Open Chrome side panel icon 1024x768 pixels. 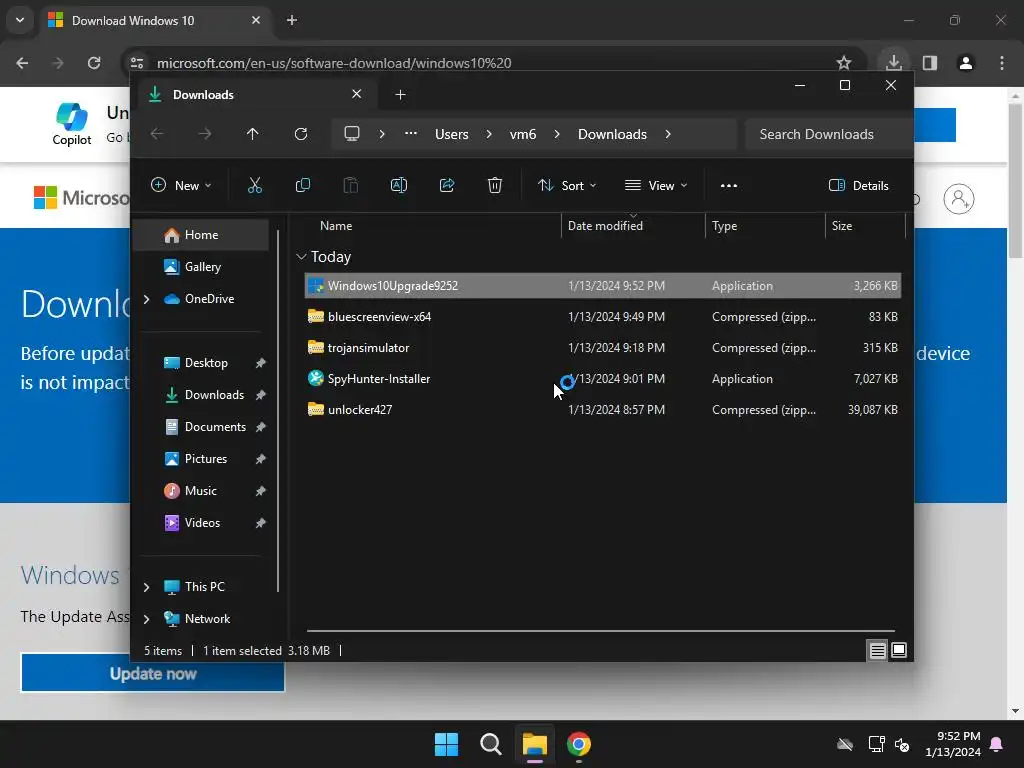click(930, 63)
